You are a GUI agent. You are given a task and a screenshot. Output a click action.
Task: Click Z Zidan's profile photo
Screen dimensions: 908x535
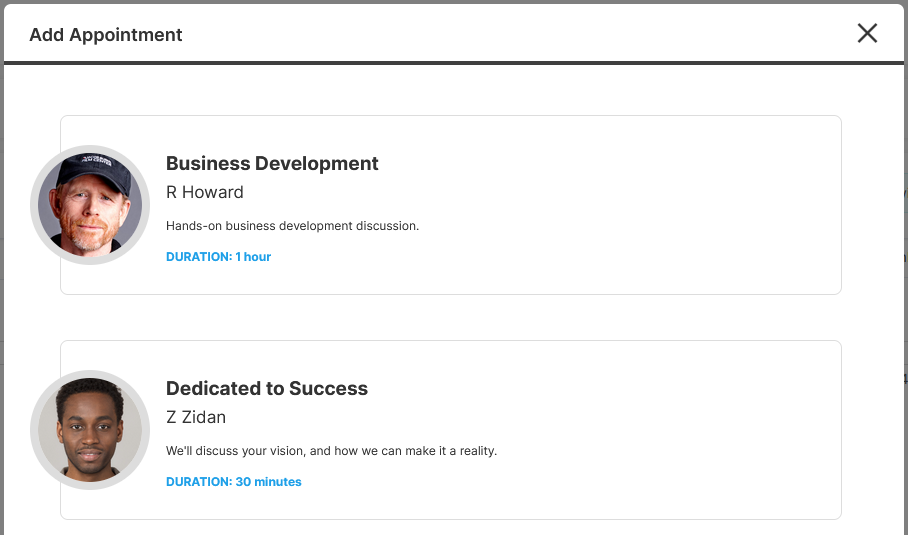point(90,430)
